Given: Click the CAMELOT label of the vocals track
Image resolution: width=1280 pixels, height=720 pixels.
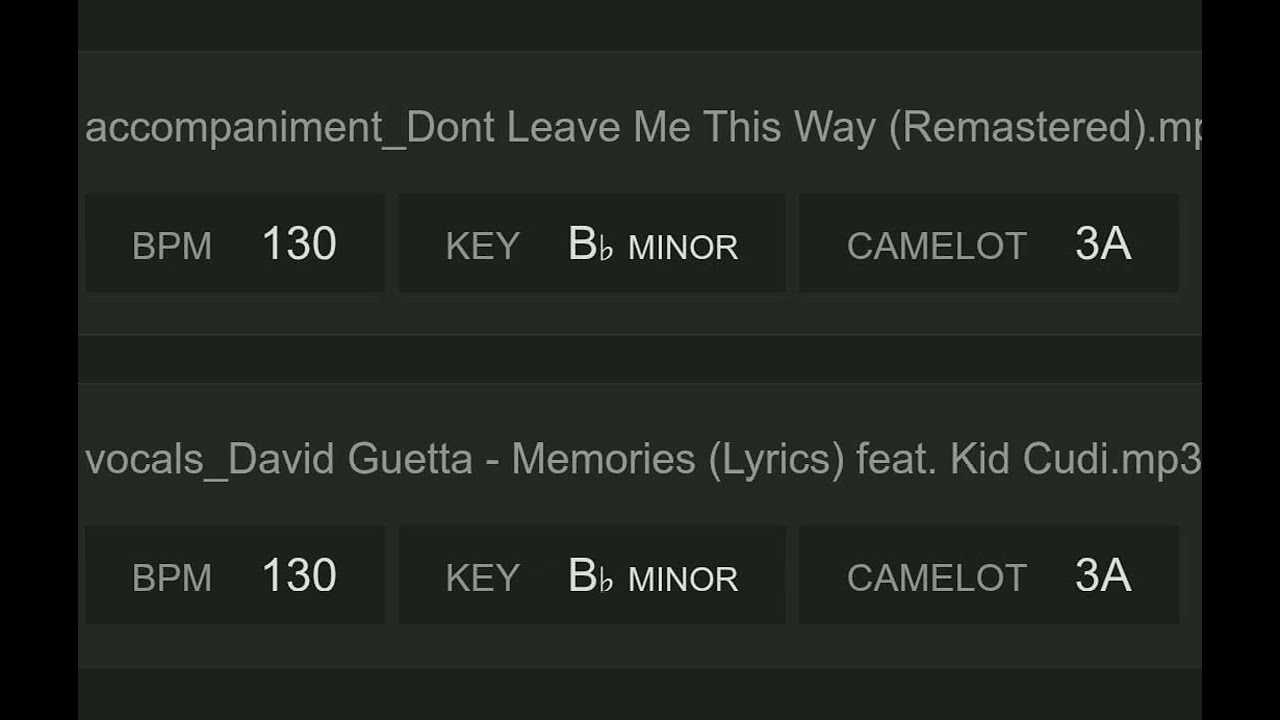Looking at the screenshot, I should [x=937, y=578].
